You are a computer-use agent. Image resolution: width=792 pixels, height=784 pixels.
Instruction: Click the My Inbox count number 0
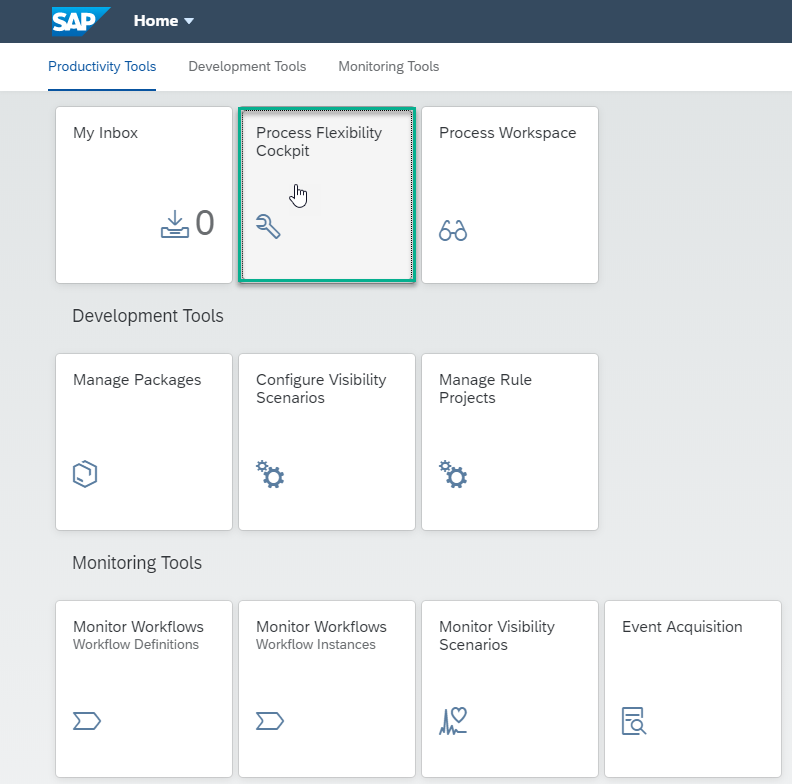click(204, 223)
